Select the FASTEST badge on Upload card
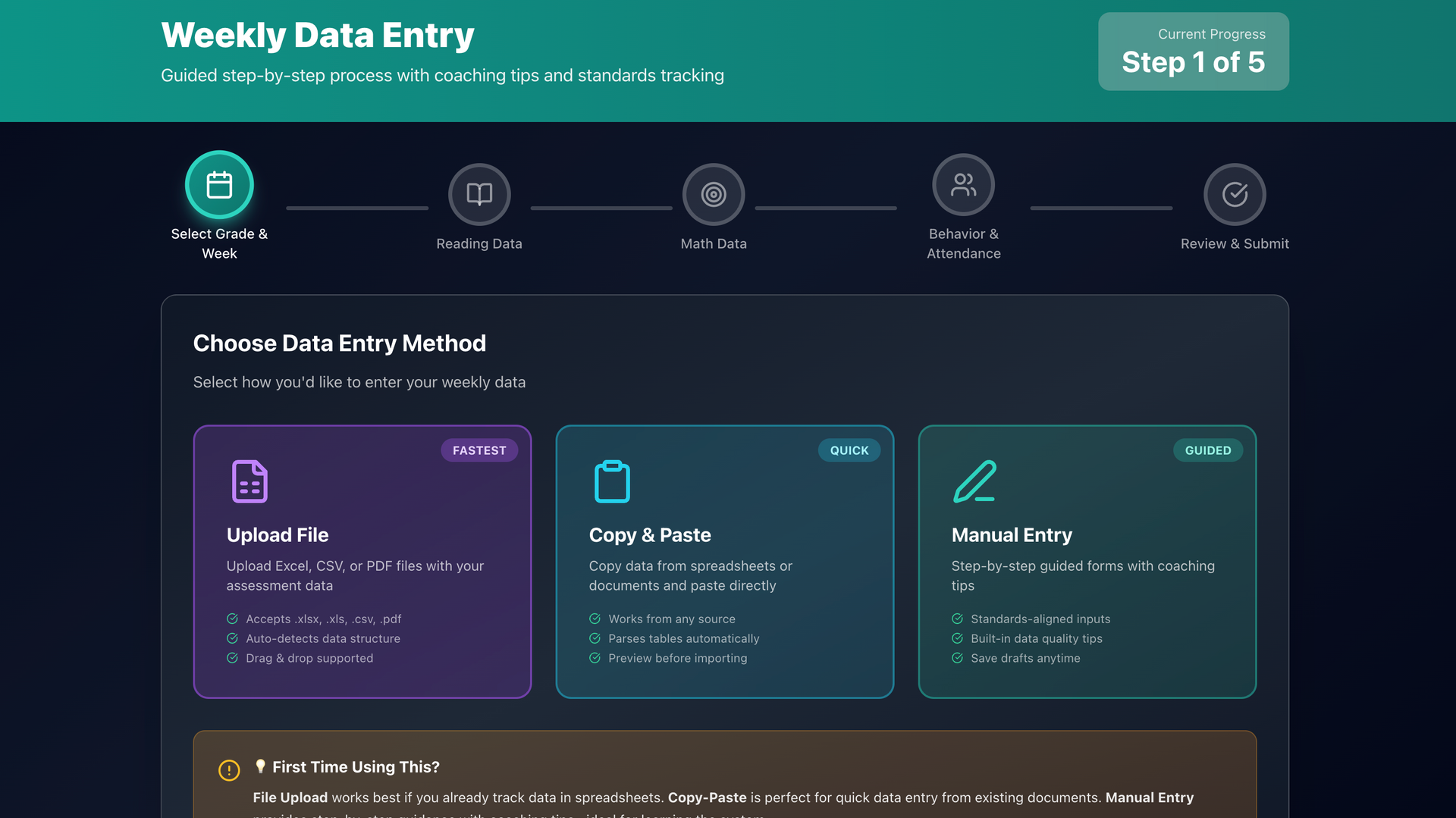 click(479, 450)
